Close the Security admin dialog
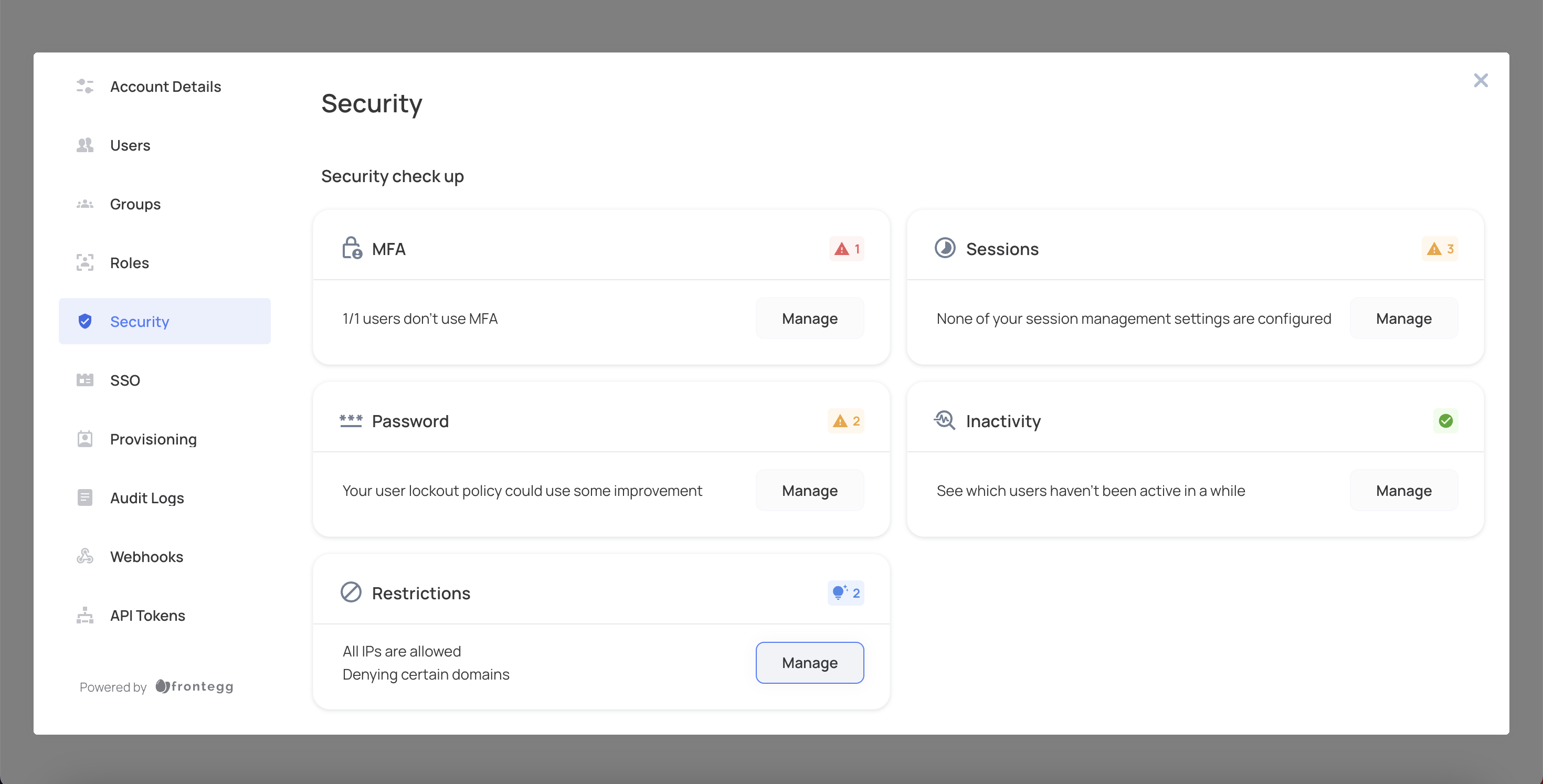Viewport: 1543px width, 784px height. click(x=1480, y=80)
